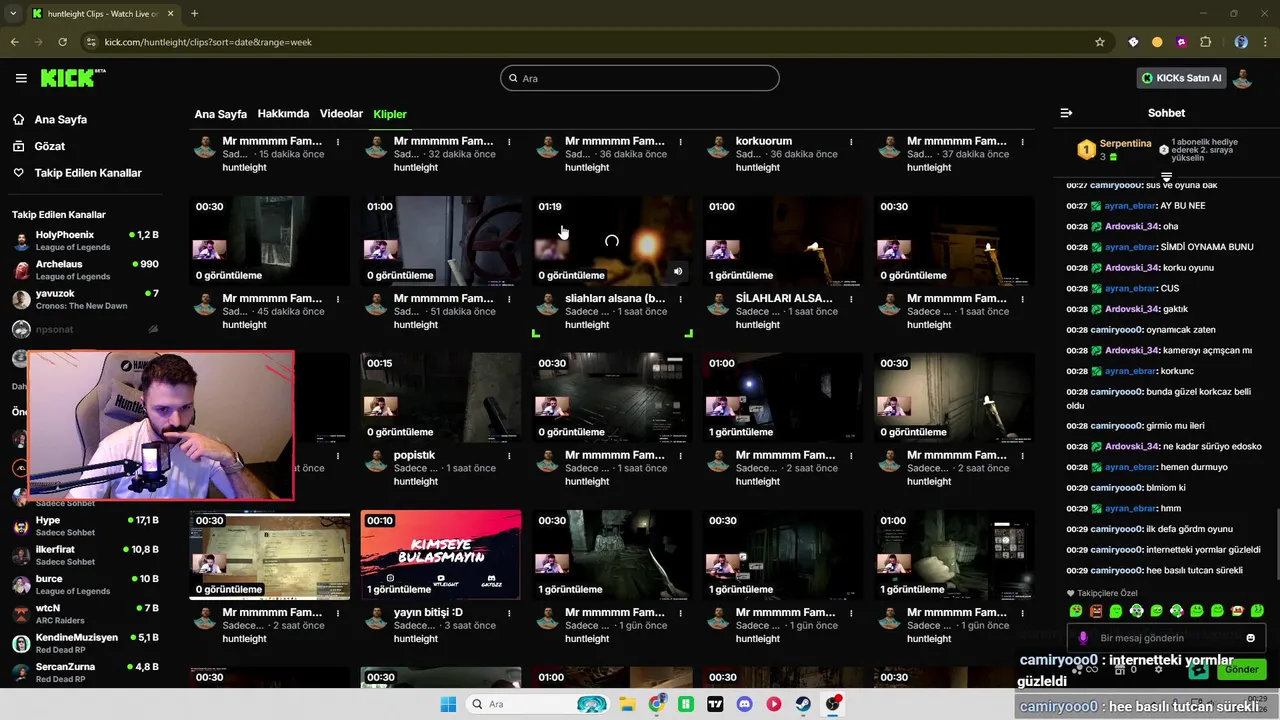The height and width of the screenshot is (720, 1280).
Task: Open the Chrome profile icon in the toolbar
Action: coord(1241,42)
